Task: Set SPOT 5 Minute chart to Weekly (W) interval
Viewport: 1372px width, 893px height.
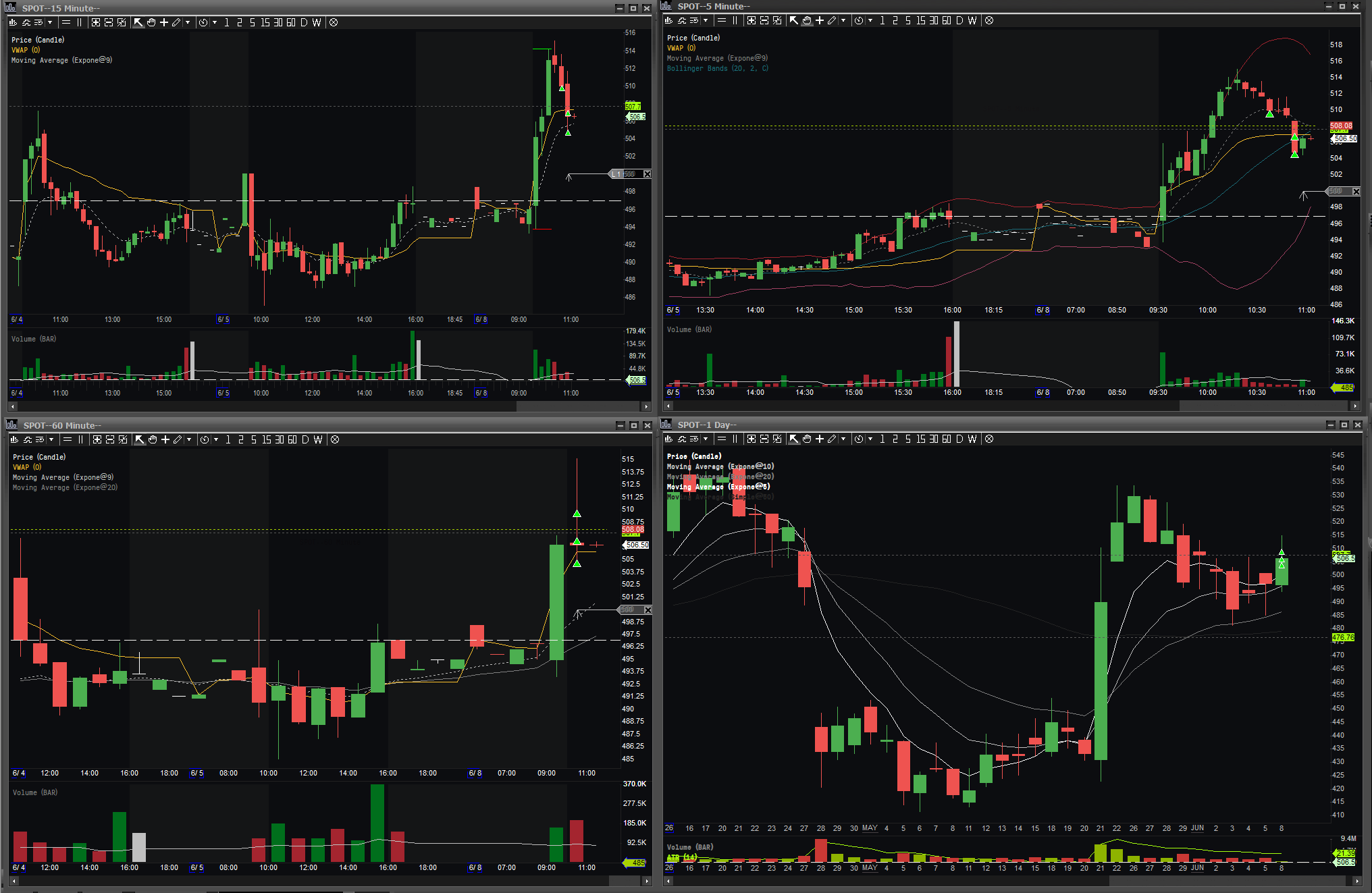Action: 972,20
